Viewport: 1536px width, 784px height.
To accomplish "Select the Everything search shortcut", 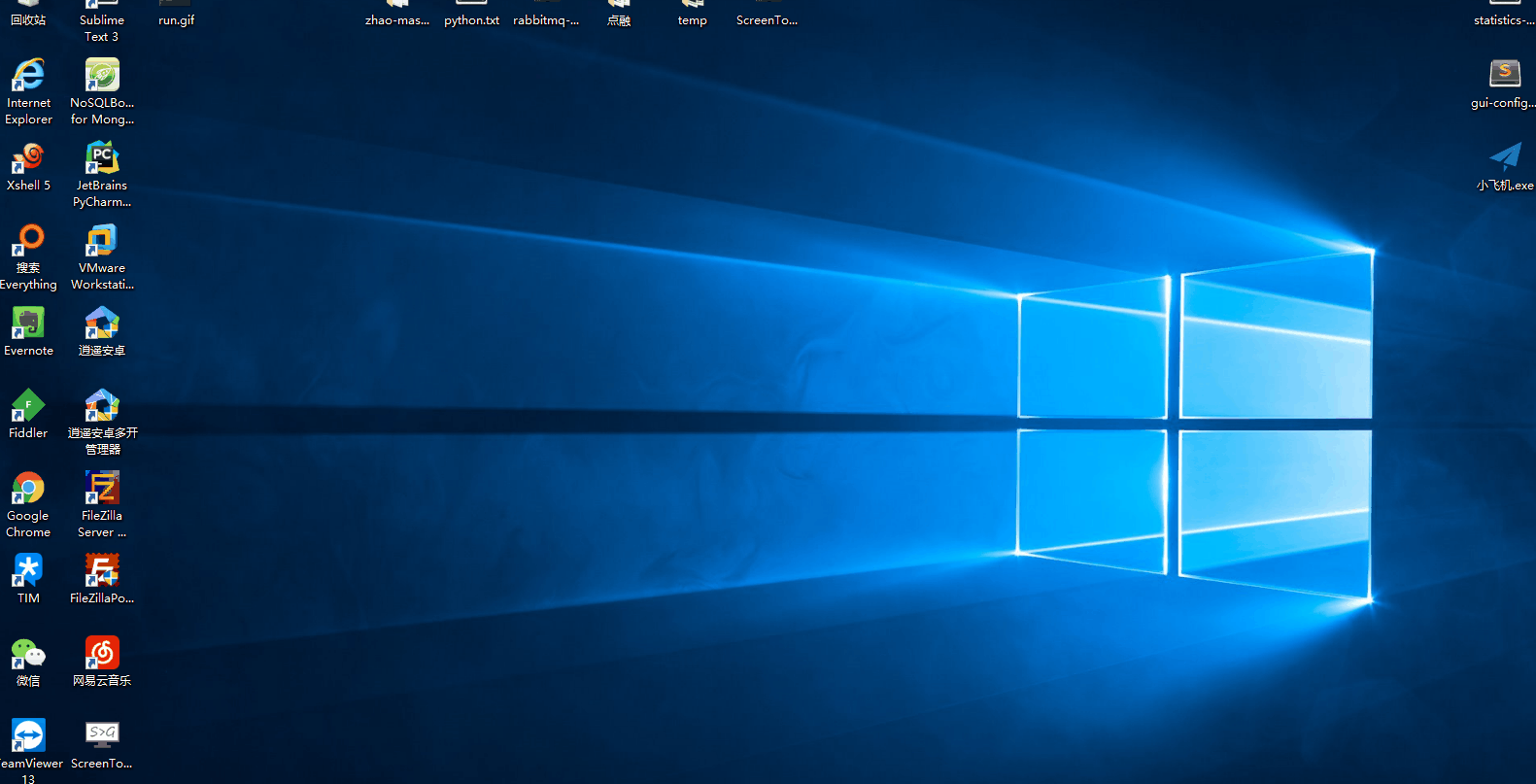I will point(28,241).
